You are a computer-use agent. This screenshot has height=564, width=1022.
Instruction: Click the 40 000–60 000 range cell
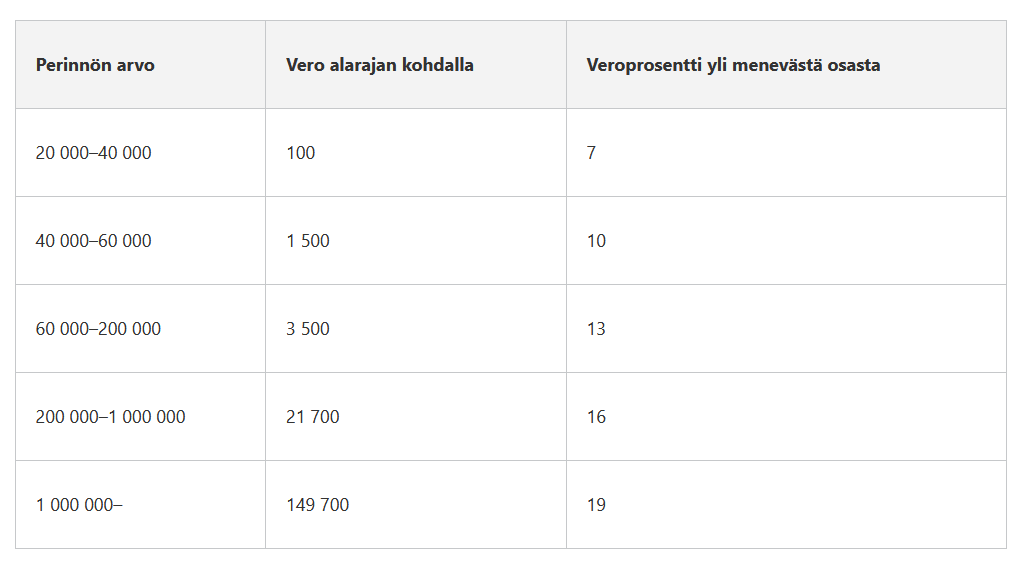94,241
